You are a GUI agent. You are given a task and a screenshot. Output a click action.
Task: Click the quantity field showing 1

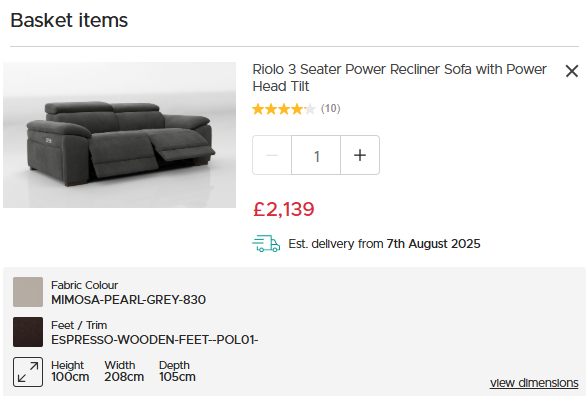coord(316,155)
